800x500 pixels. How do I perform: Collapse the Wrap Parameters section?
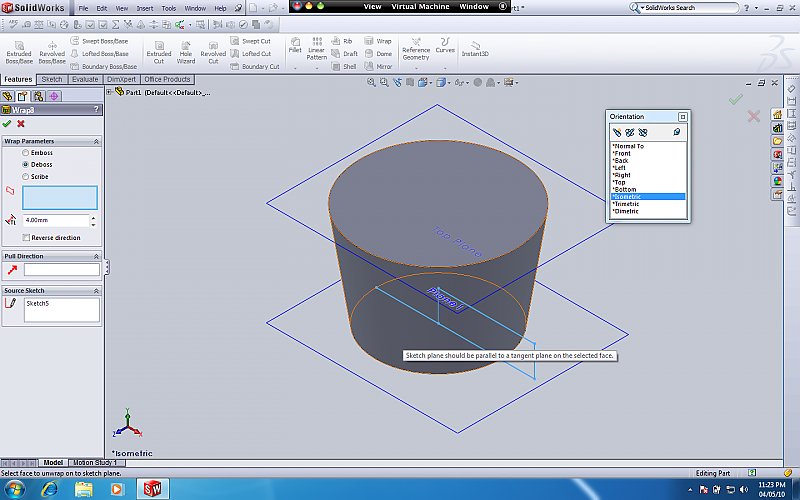click(x=96, y=141)
